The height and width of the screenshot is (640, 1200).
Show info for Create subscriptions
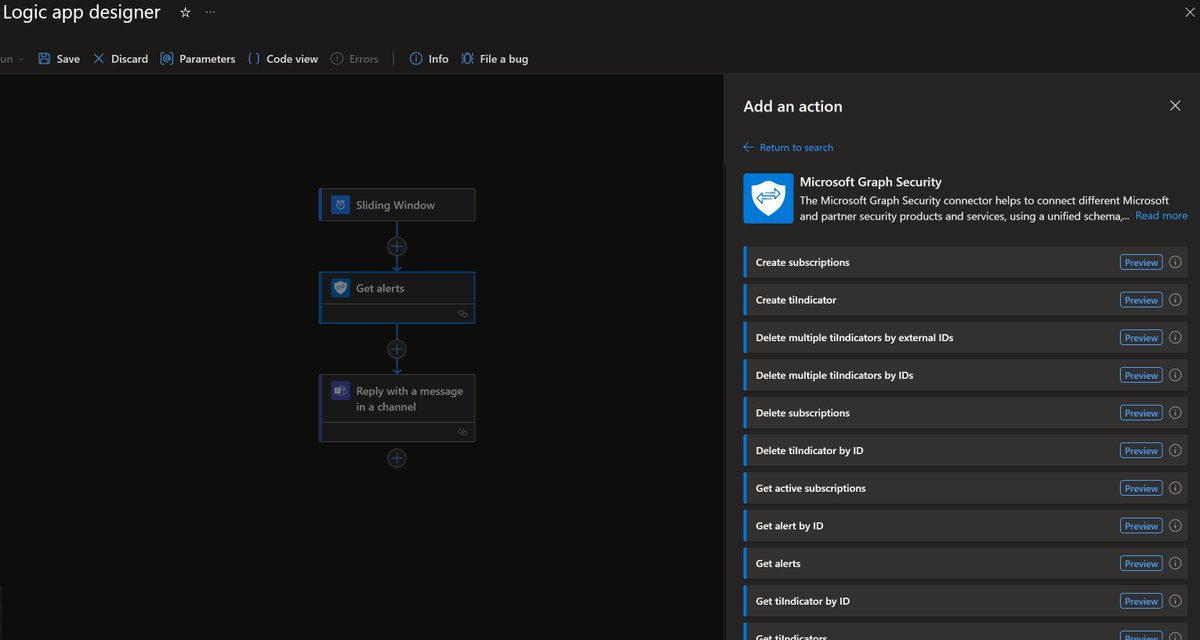[1175, 262]
